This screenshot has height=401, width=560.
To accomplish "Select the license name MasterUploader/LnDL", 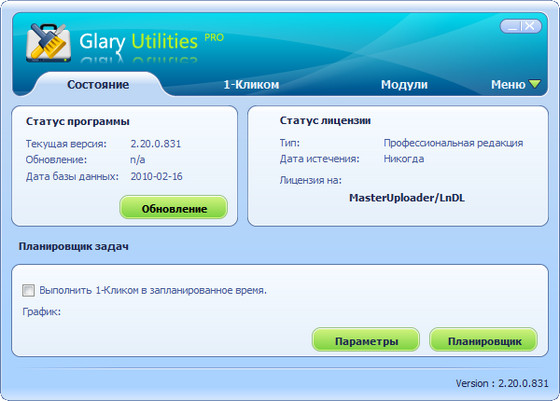I will coord(407,198).
